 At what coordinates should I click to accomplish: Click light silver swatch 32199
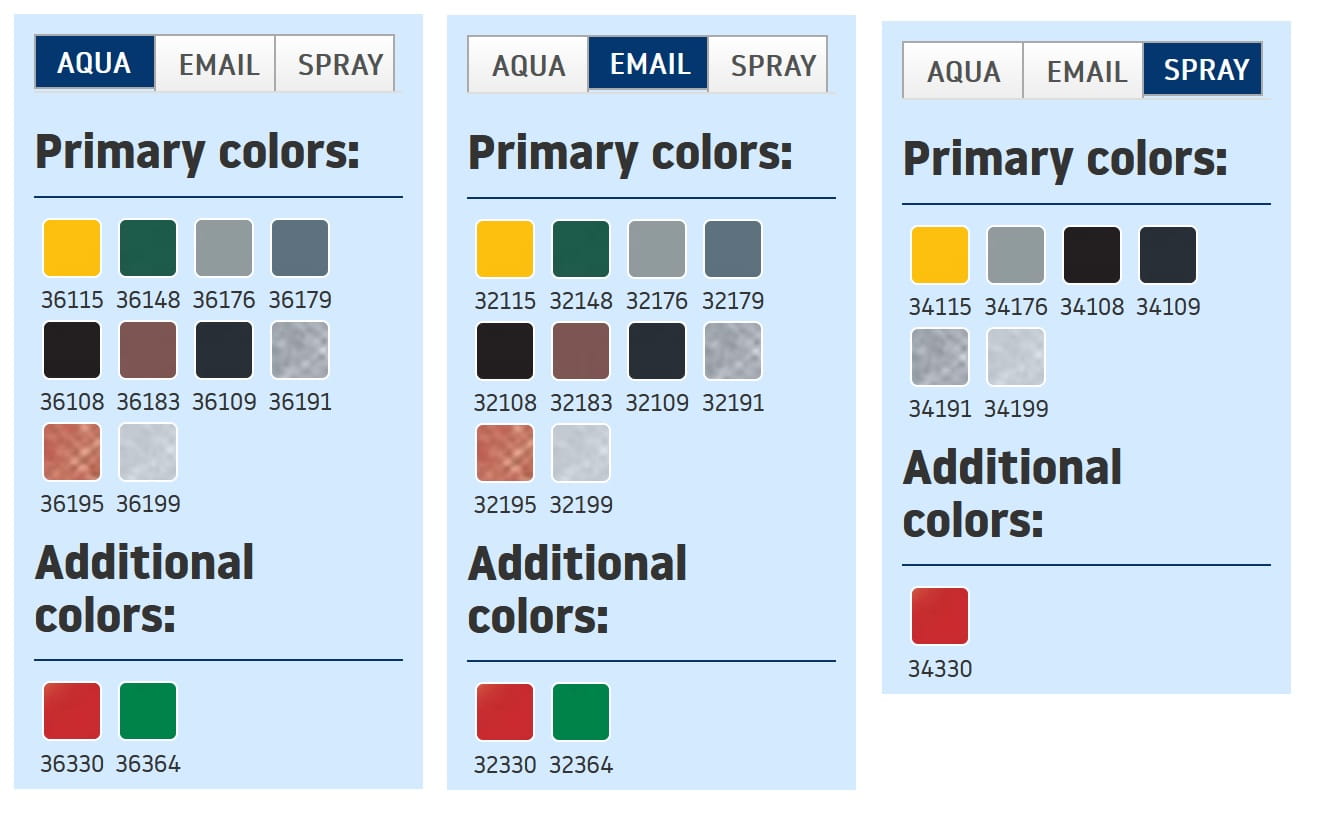[581, 453]
